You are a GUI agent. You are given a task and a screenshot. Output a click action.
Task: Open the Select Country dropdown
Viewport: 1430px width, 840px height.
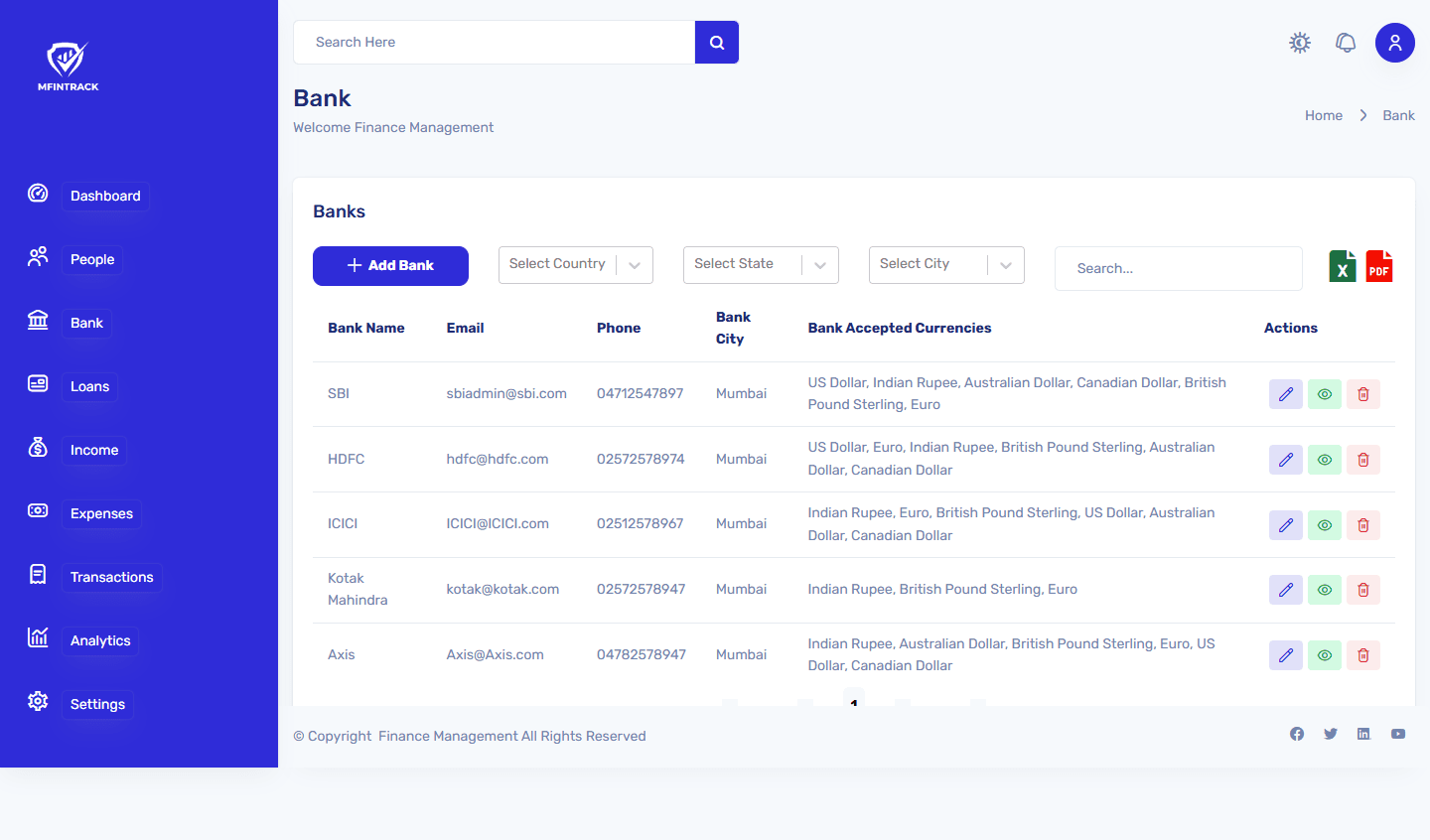576,264
